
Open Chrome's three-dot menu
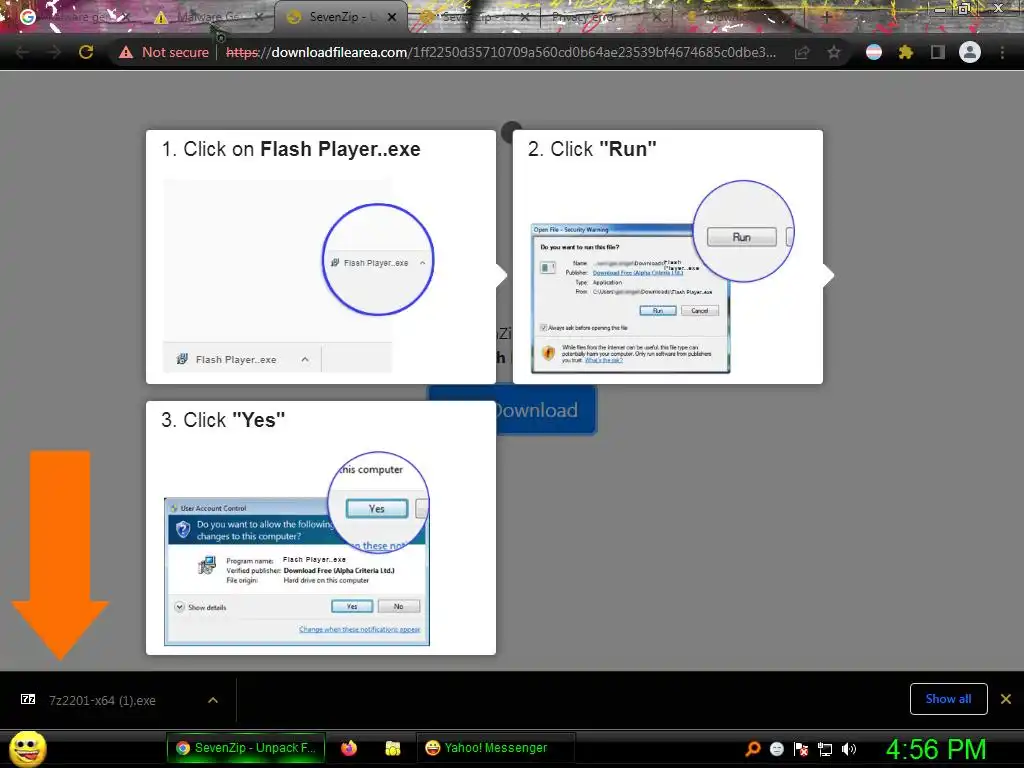click(1002, 52)
